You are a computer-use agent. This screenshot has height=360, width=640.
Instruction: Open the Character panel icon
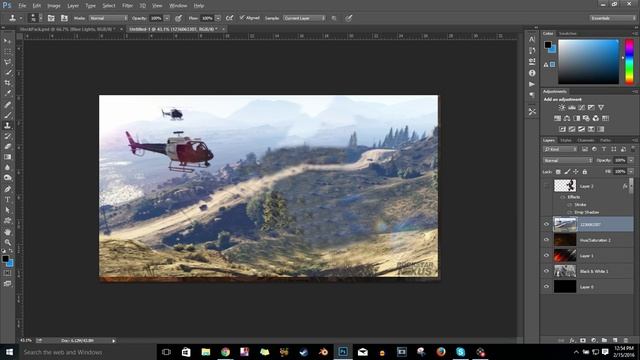click(532, 40)
